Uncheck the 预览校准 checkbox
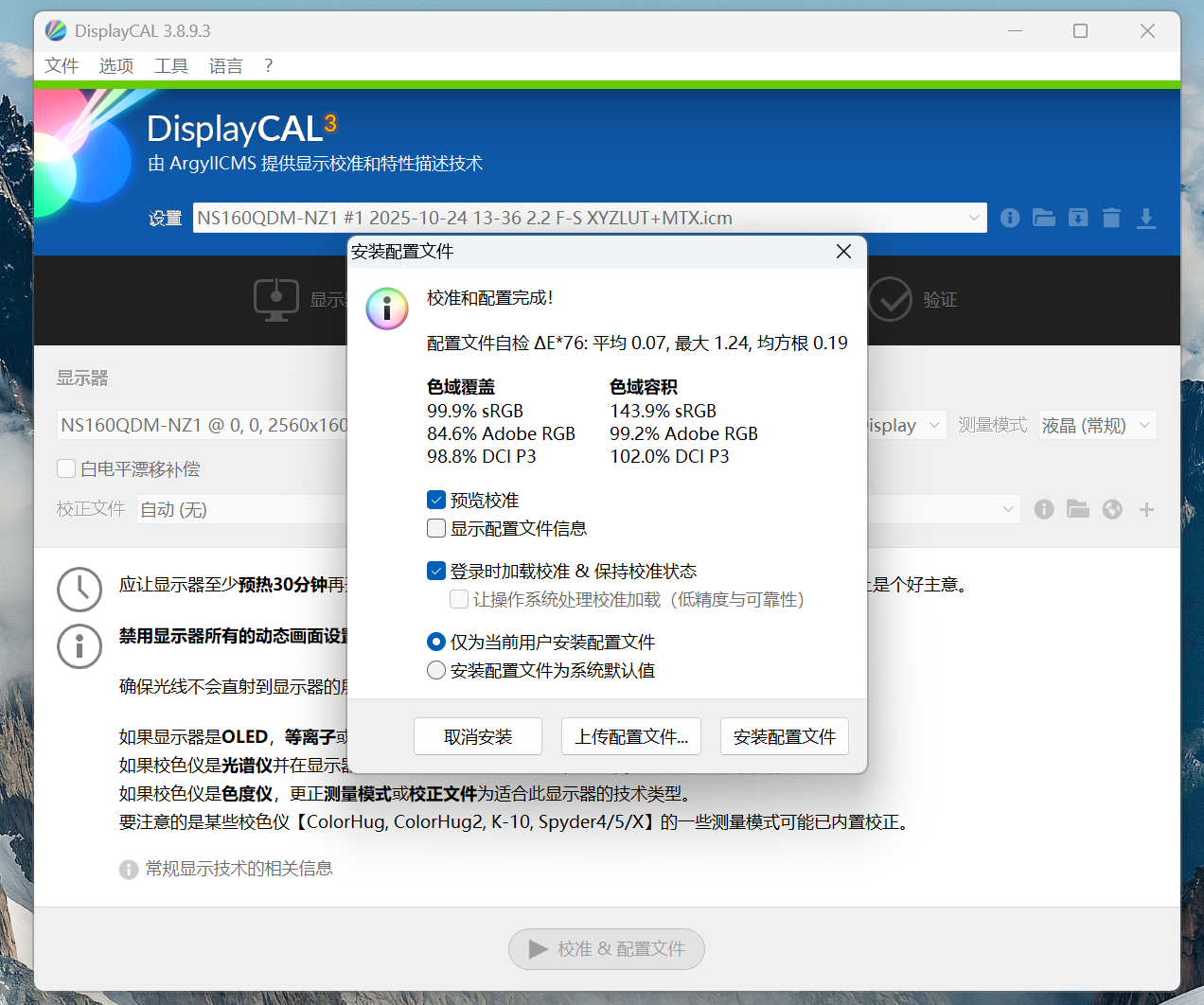Viewport: 1204px width, 1005px height. click(x=436, y=500)
